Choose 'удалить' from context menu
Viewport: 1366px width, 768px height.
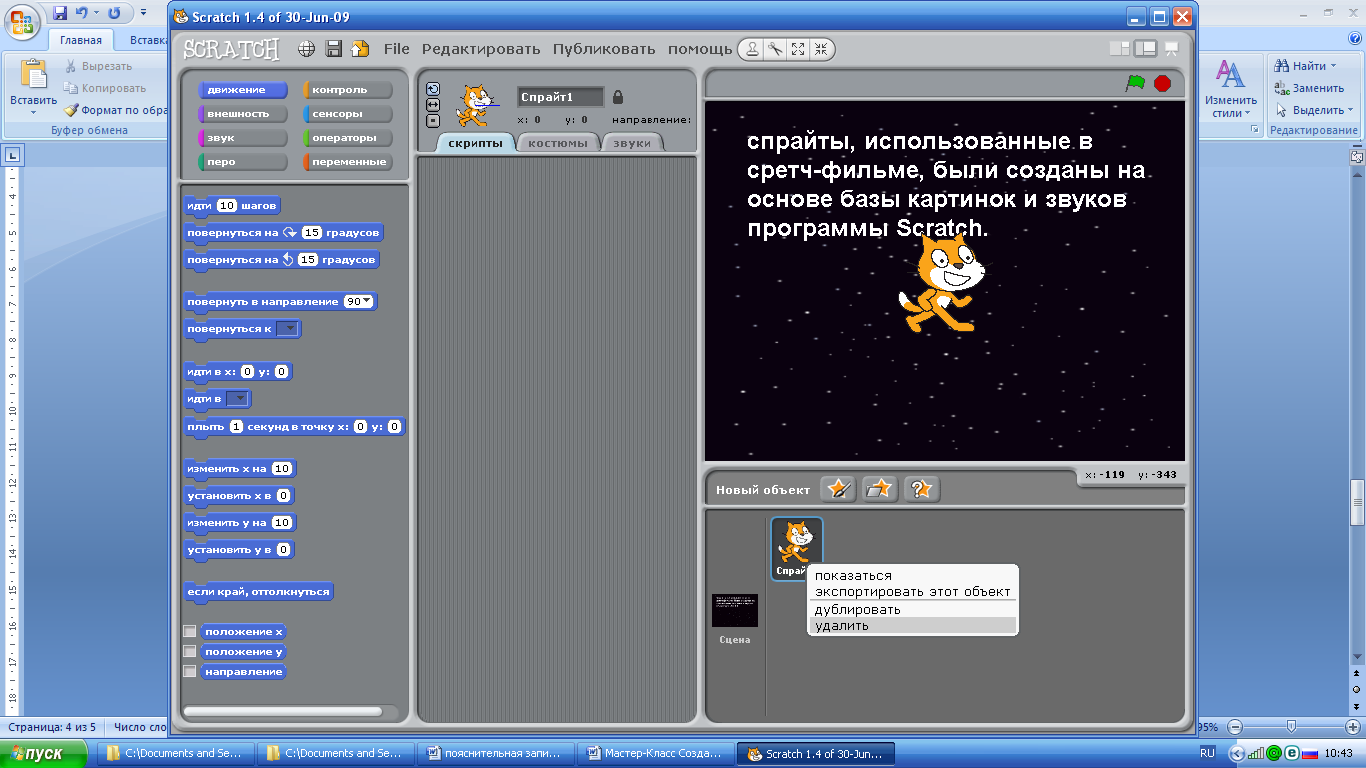(912, 625)
